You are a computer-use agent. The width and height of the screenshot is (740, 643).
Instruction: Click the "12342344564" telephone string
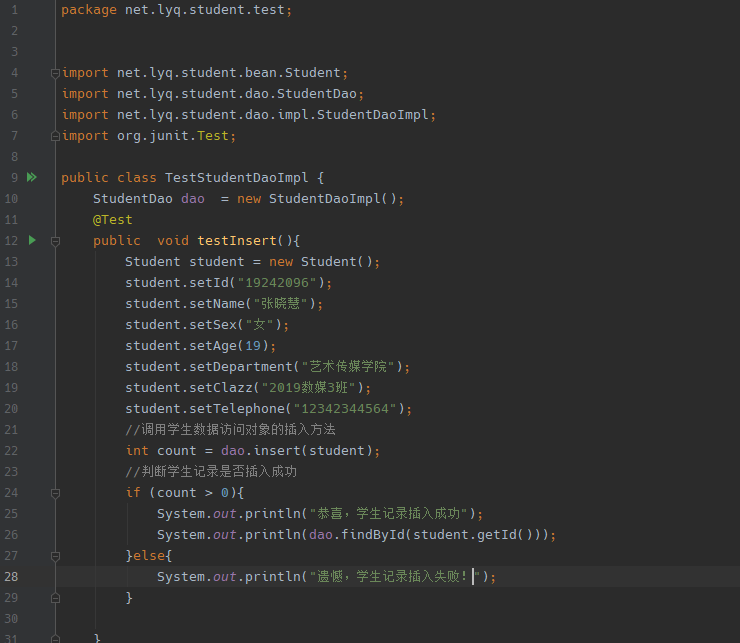[x=345, y=408]
